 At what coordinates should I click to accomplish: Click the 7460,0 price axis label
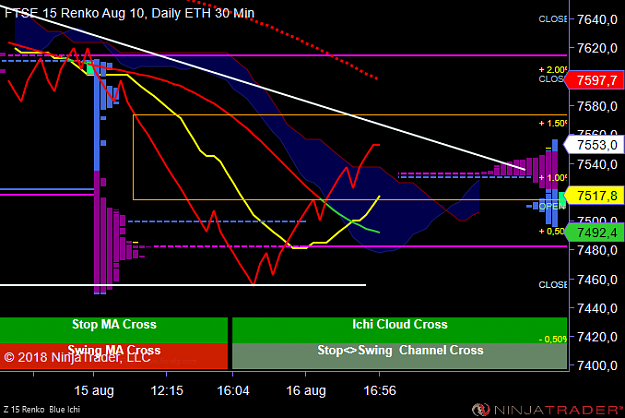(597, 279)
